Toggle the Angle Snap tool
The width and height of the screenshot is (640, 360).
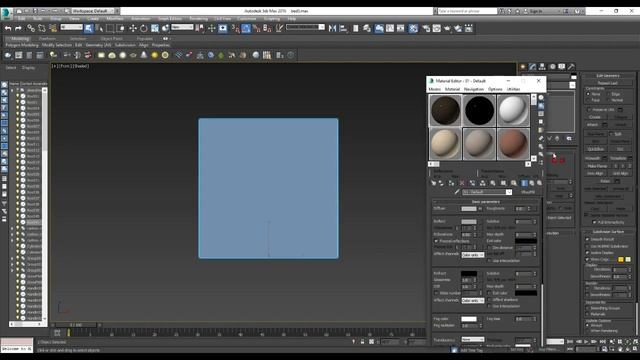pos(245,28)
